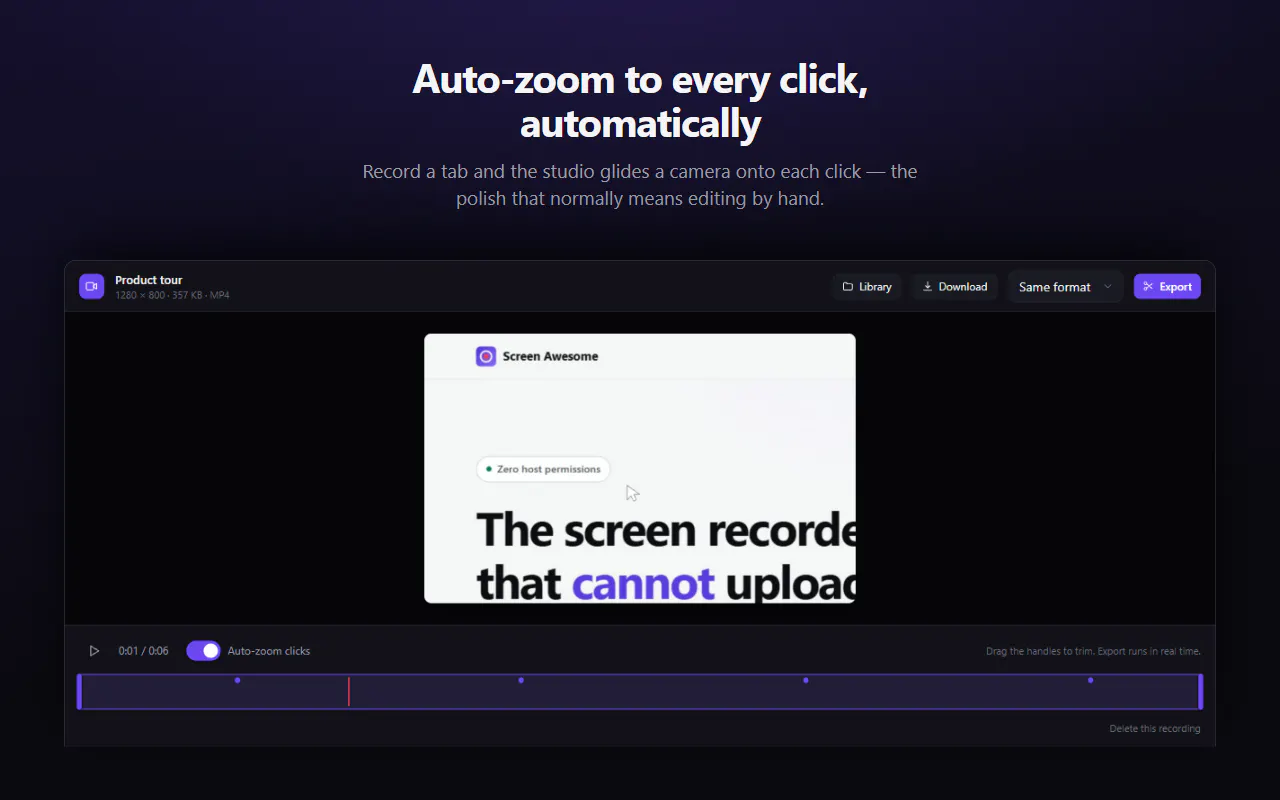This screenshot has width=1280, height=800.
Task: Click the Screen Awesome logo icon in preview
Action: [x=486, y=356]
